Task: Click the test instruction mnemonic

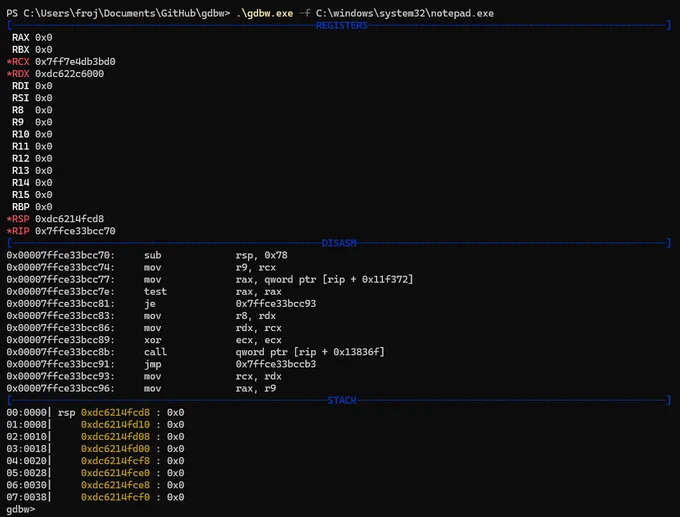Action: click(155, 291)
